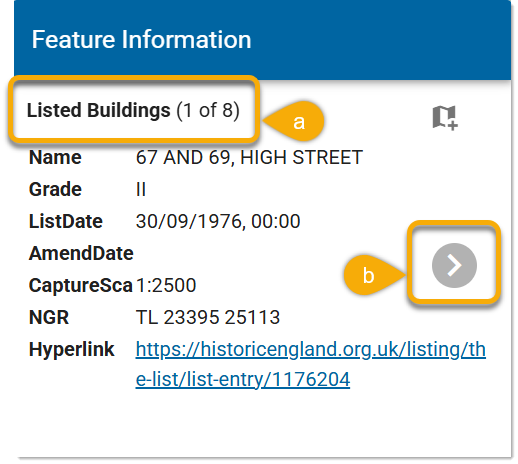Click the Grade value II
Viewport: 518px width, 464px height.
coord(141,189)
